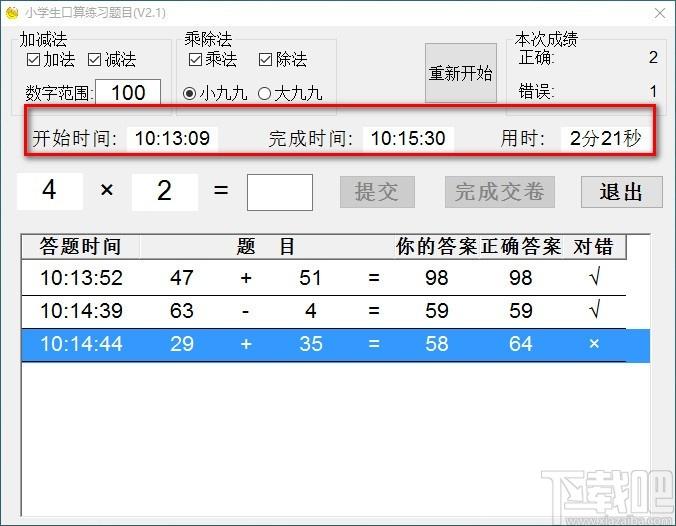Toggle the 除法 checkbox
676x526 pixels.
[283, 59]
